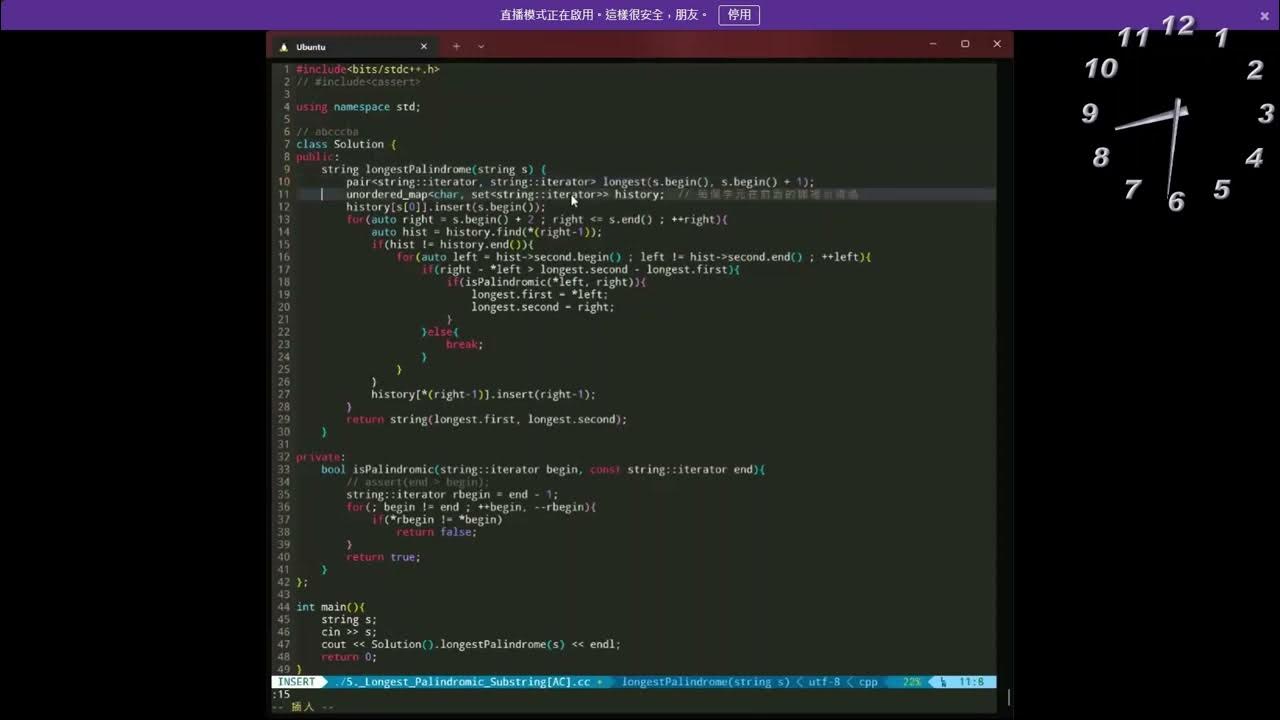The image size is (1280, 720).
Task: Click the 'class Solution {' line
Action: pyautogui.click(x=346, y=144)
